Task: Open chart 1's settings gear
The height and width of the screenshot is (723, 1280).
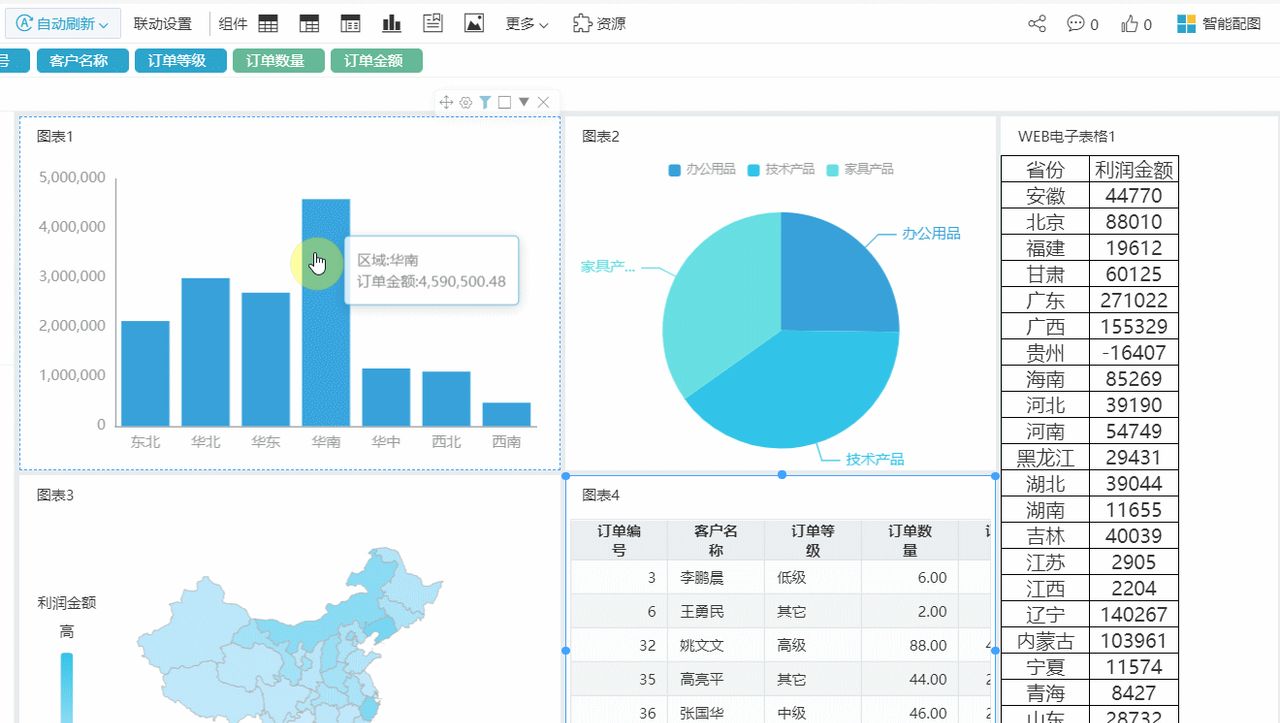Action: (x=465, y=101)
